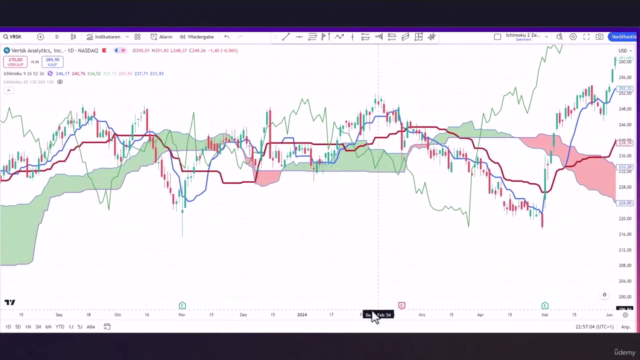Image resolution: width=640 pixels, height=360 pixels.
Task: Toggle the Anp. price scale adjustment
Action: [625, 327]
